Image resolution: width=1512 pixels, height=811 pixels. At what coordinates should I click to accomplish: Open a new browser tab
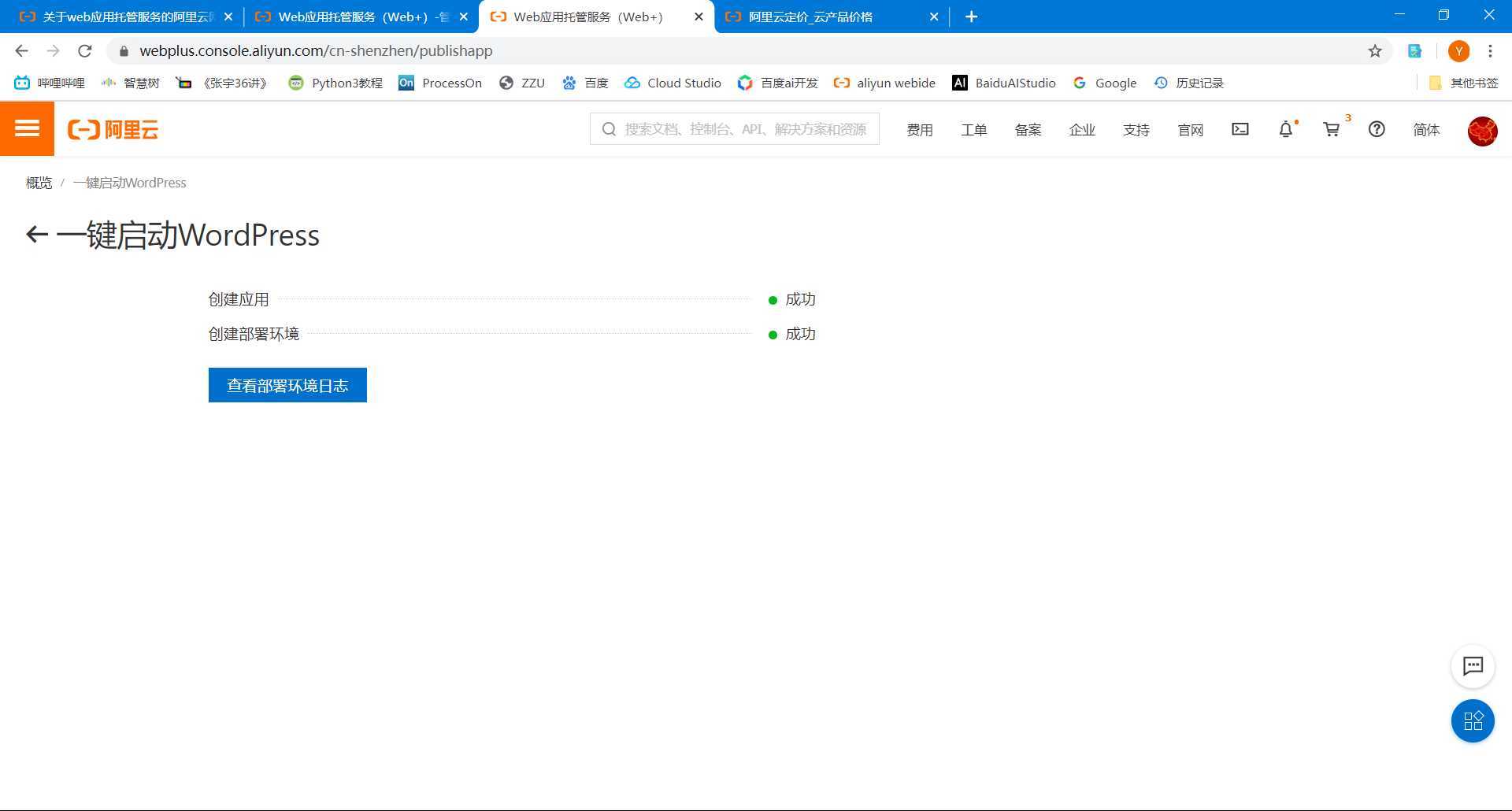tap(971, 17)
